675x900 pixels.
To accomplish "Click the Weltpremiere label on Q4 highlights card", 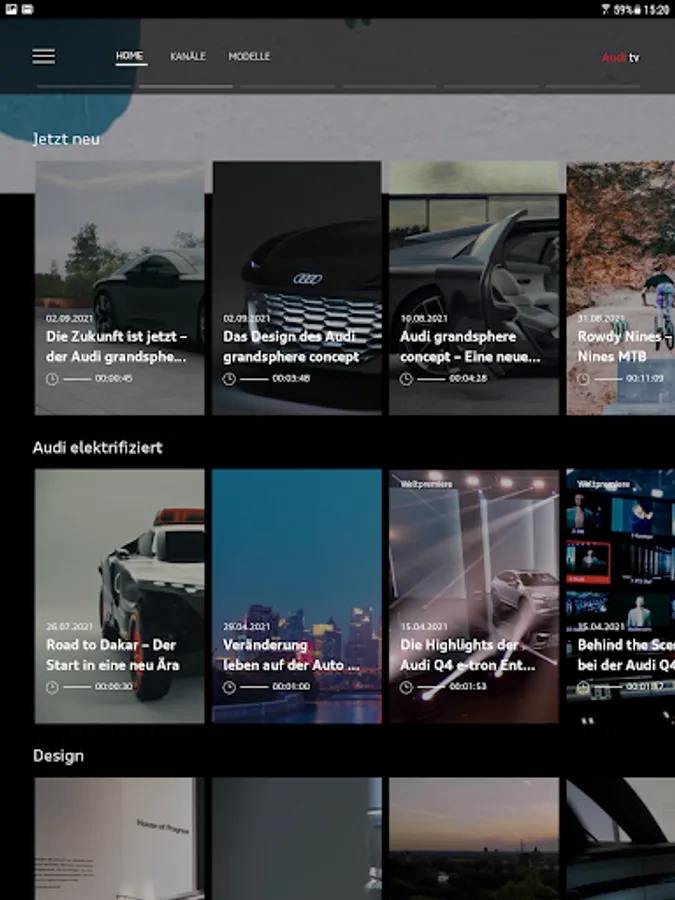I will pyautogui.click(x=426, y=484).
